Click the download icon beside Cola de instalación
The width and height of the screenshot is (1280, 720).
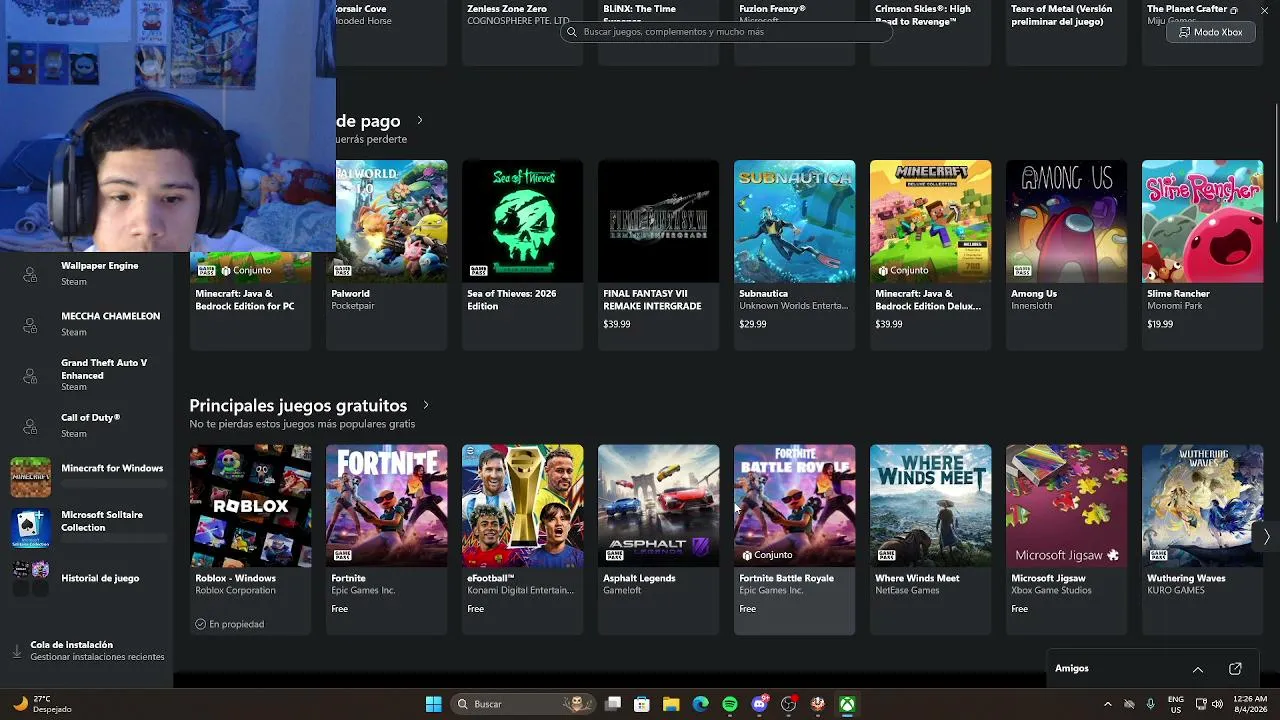coord(17,651)
